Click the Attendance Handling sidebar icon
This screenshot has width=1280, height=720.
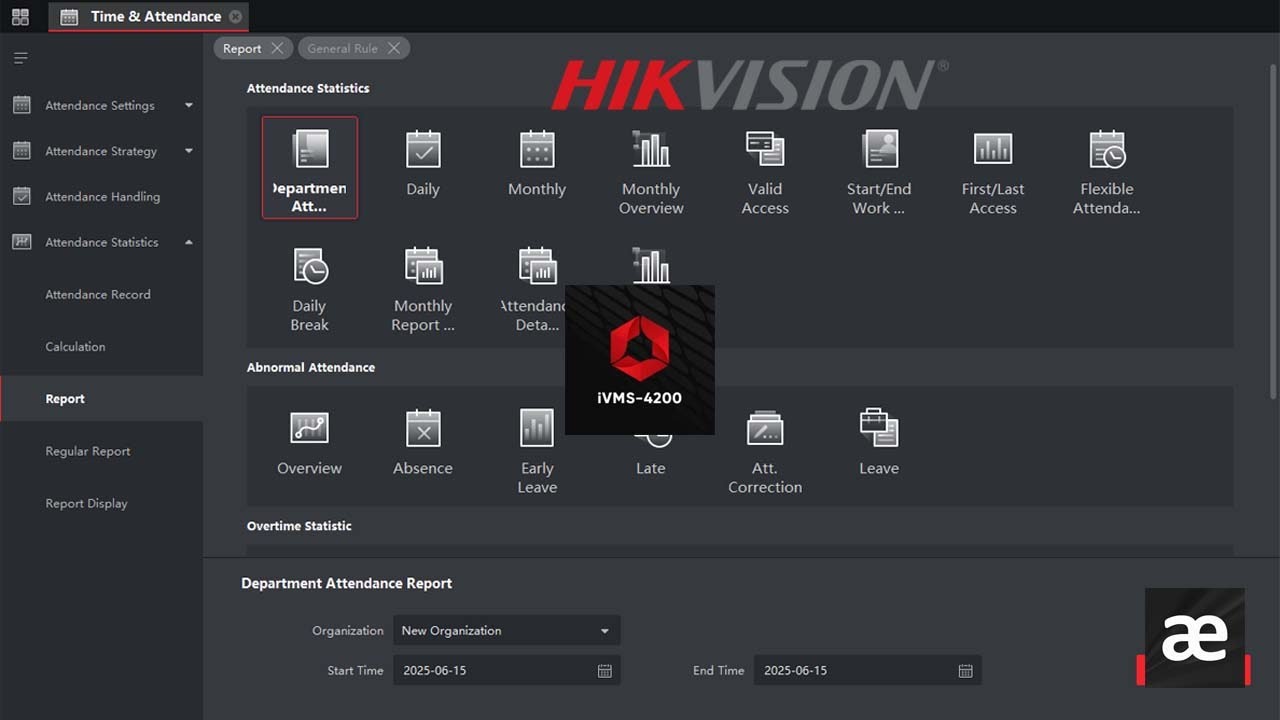coord(21,197)
